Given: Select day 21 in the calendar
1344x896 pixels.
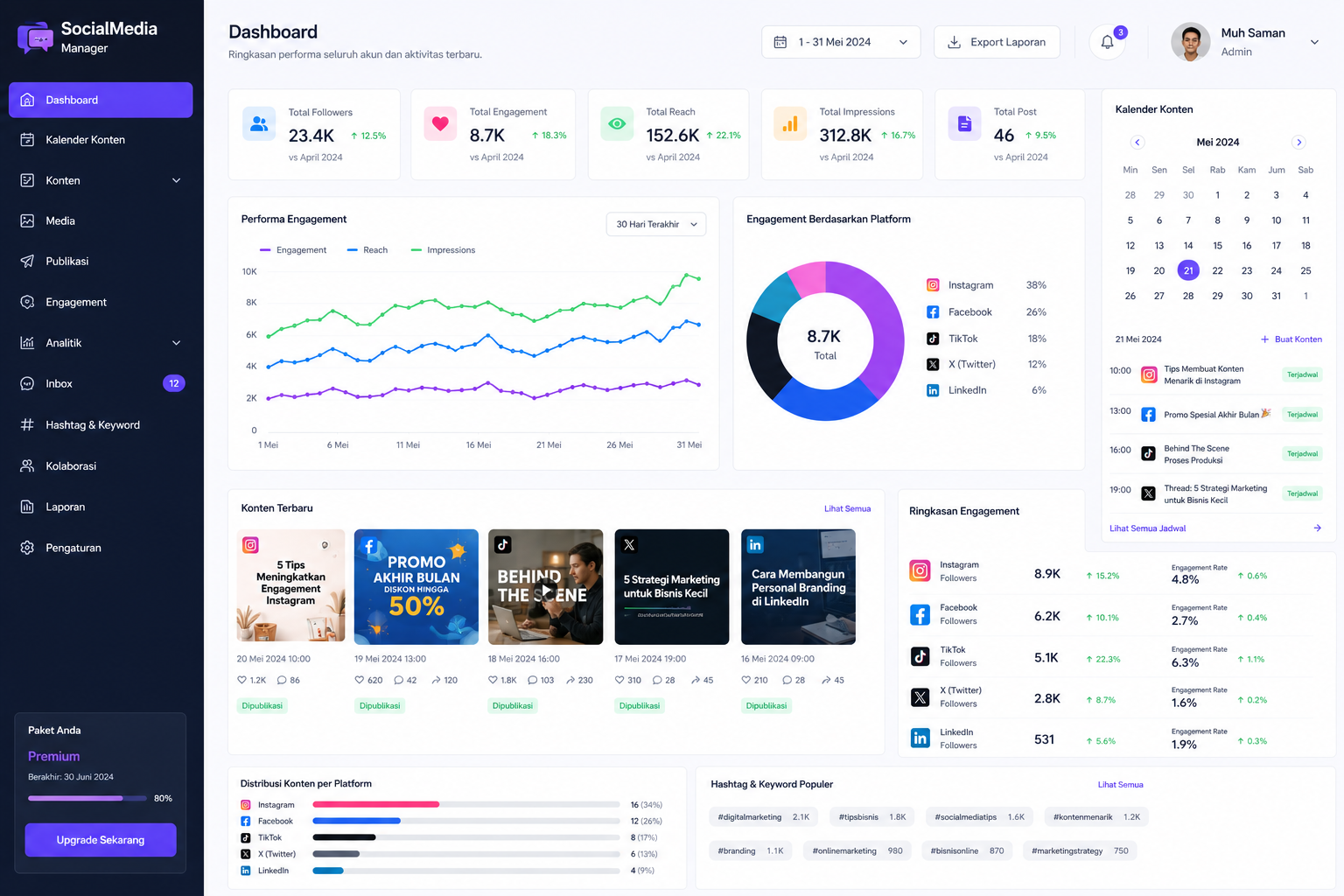Looking at the screenshot, I should pos(1188,271).
